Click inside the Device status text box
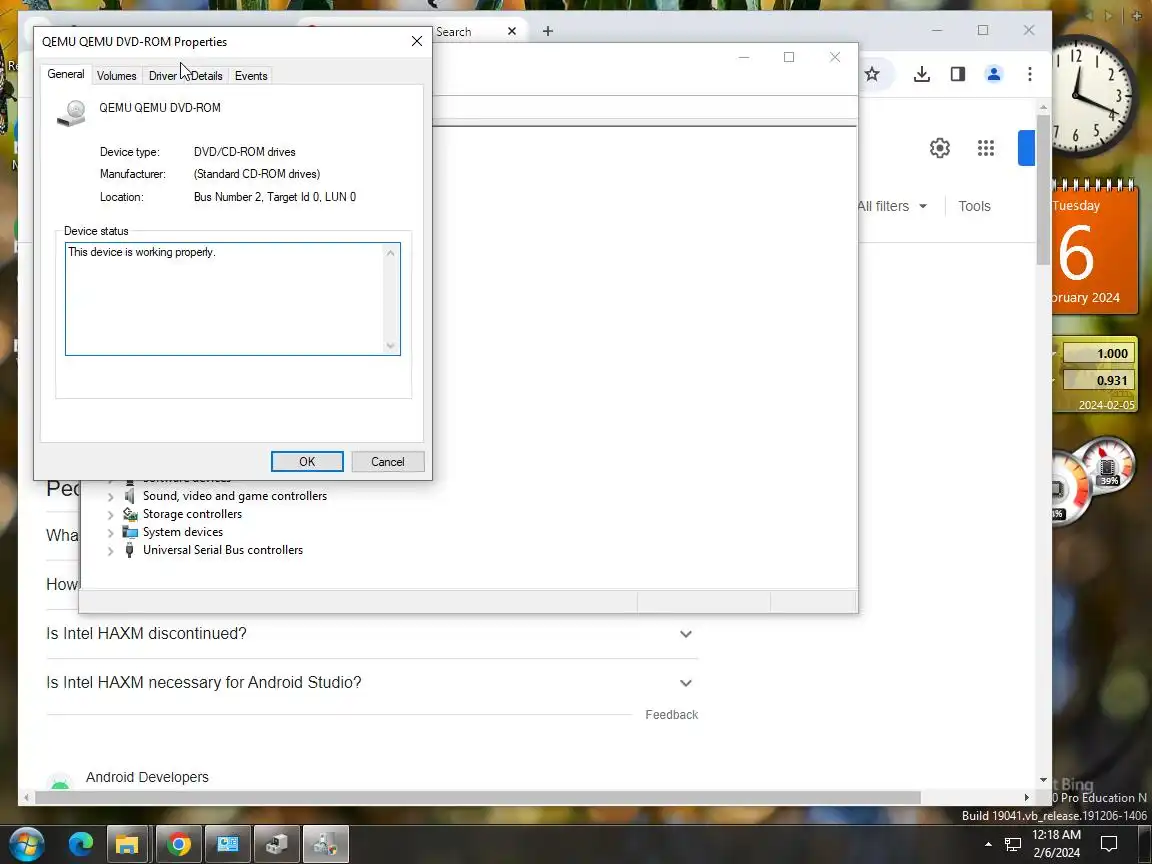Screen dimensions: 1152x864 [224, 299]
